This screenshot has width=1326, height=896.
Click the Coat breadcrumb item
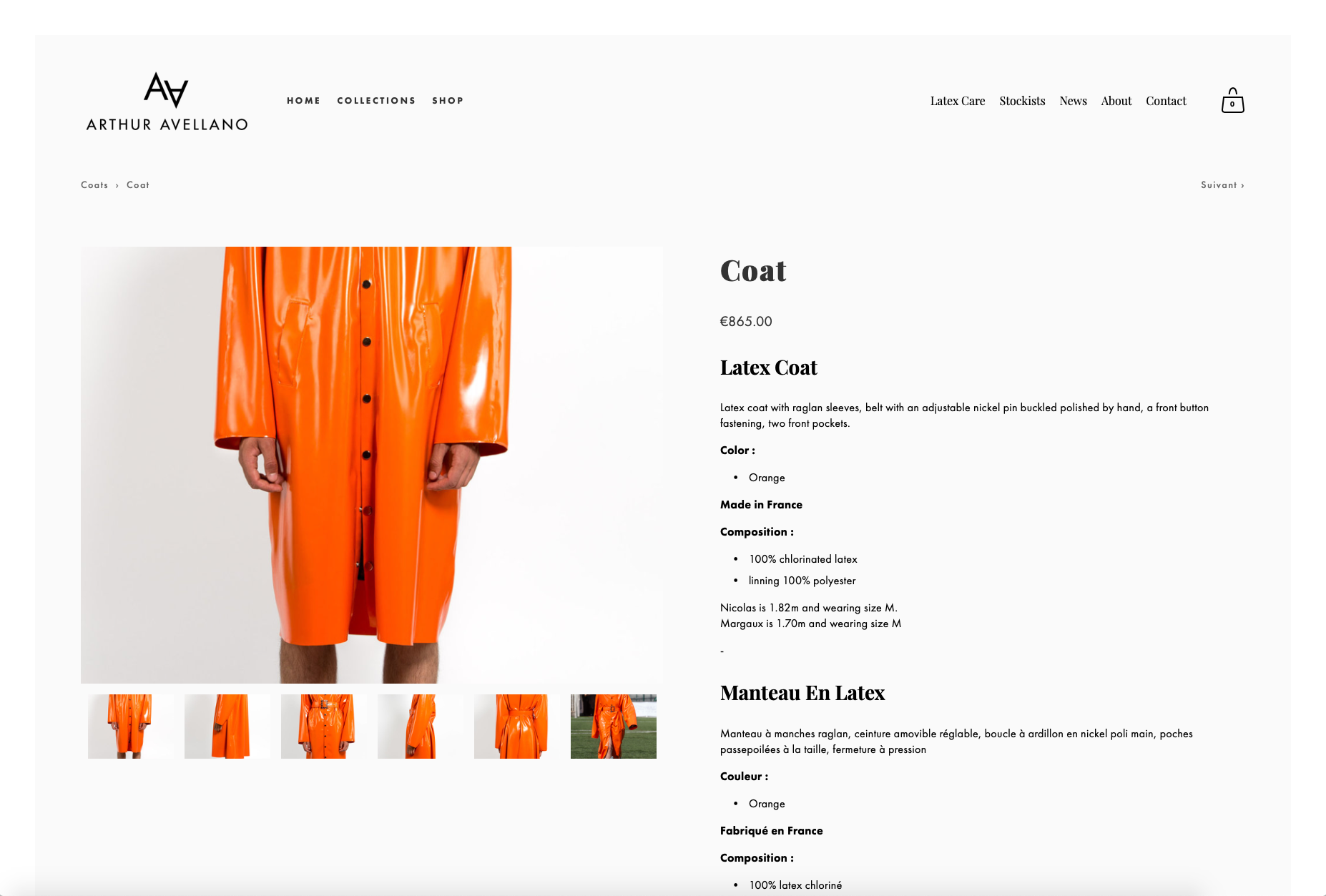click(138, 184)
